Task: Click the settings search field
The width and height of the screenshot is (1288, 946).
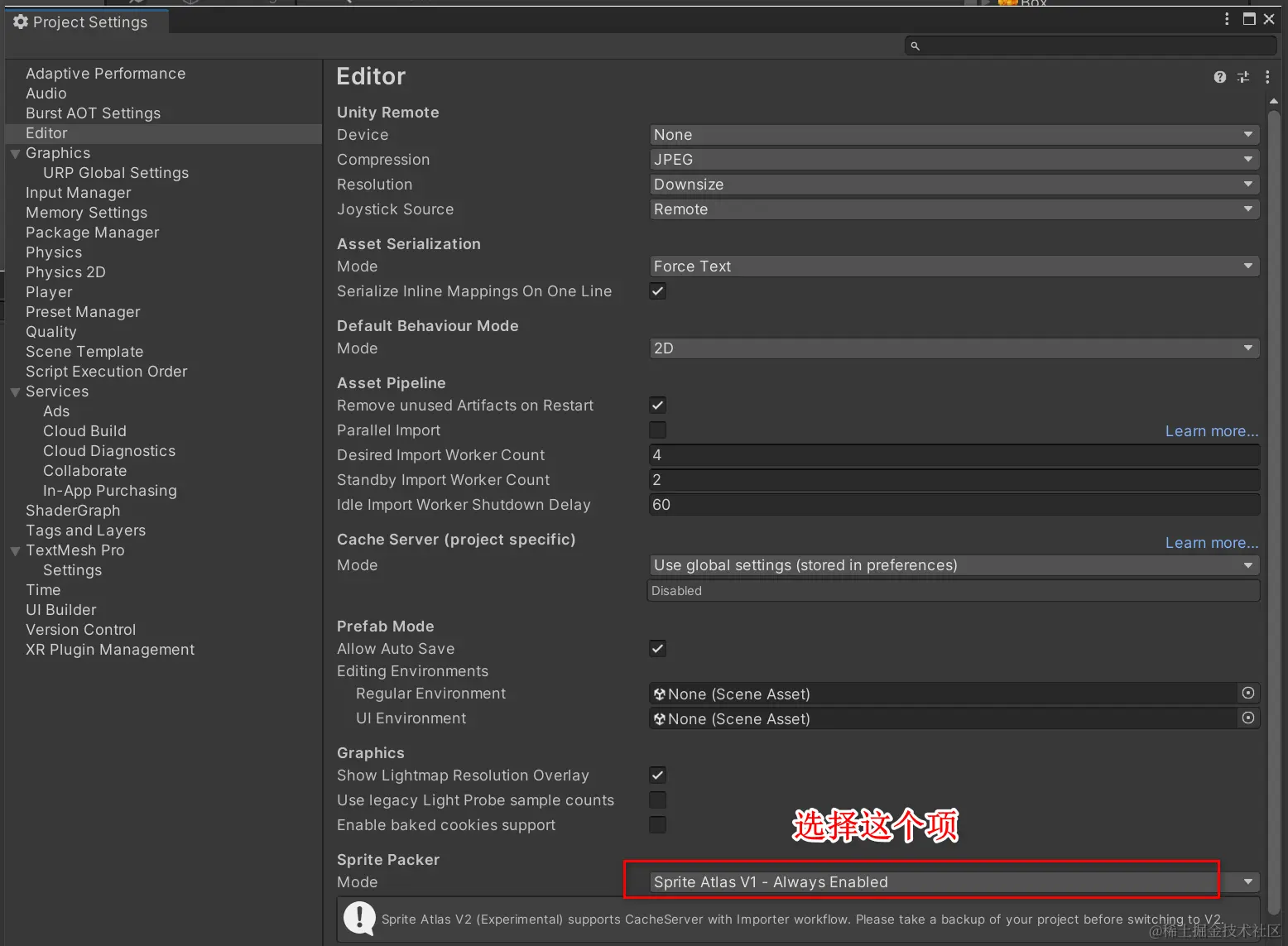Action: click(1090, 46)
